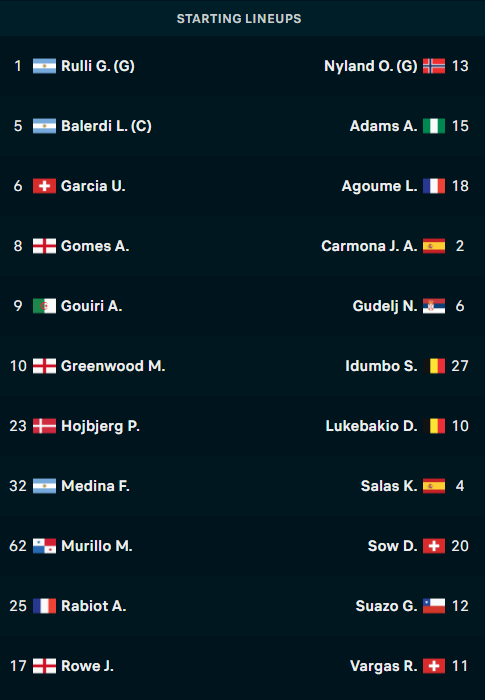Open player Balerdi L. (C) profile
The height and width of the screenshot is (700, 485).
point(106,126)
